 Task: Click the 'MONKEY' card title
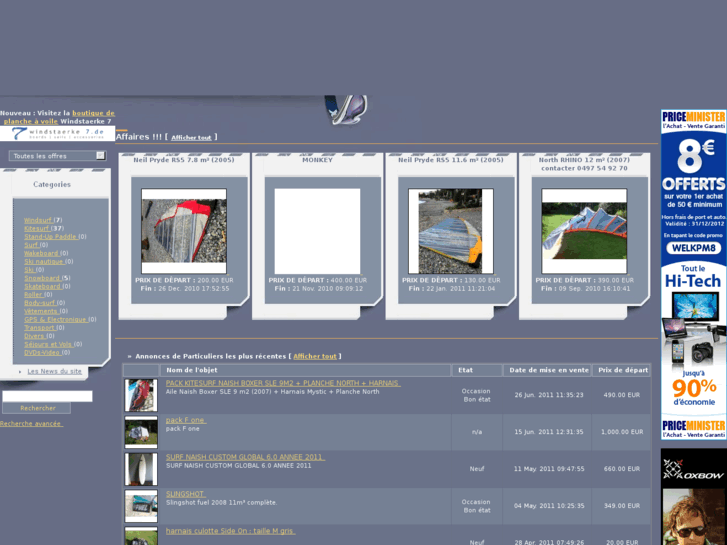318,160
